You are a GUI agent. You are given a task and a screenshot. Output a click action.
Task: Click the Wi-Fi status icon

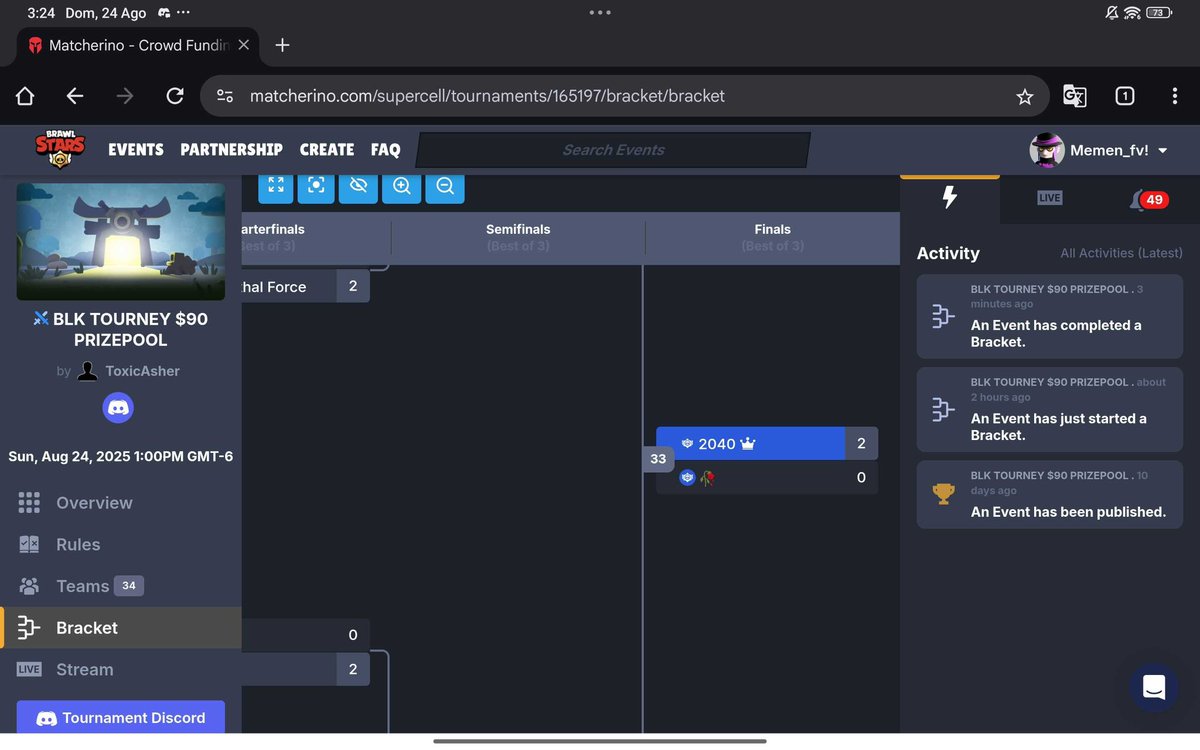(1132, 13)
